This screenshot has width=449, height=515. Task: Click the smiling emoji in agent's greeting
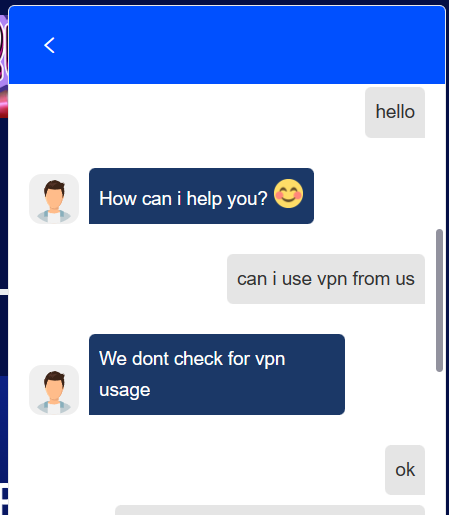pos(288,194)
